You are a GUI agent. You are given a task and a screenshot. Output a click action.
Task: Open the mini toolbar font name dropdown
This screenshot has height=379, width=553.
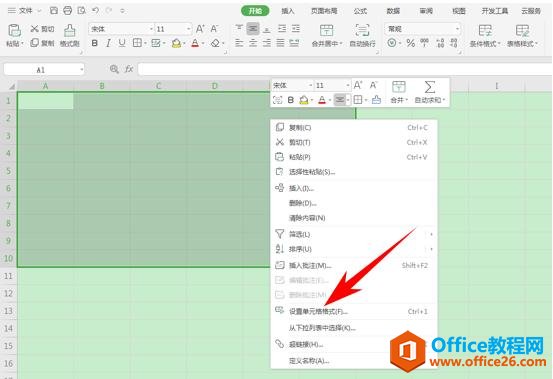click(311, 85)
